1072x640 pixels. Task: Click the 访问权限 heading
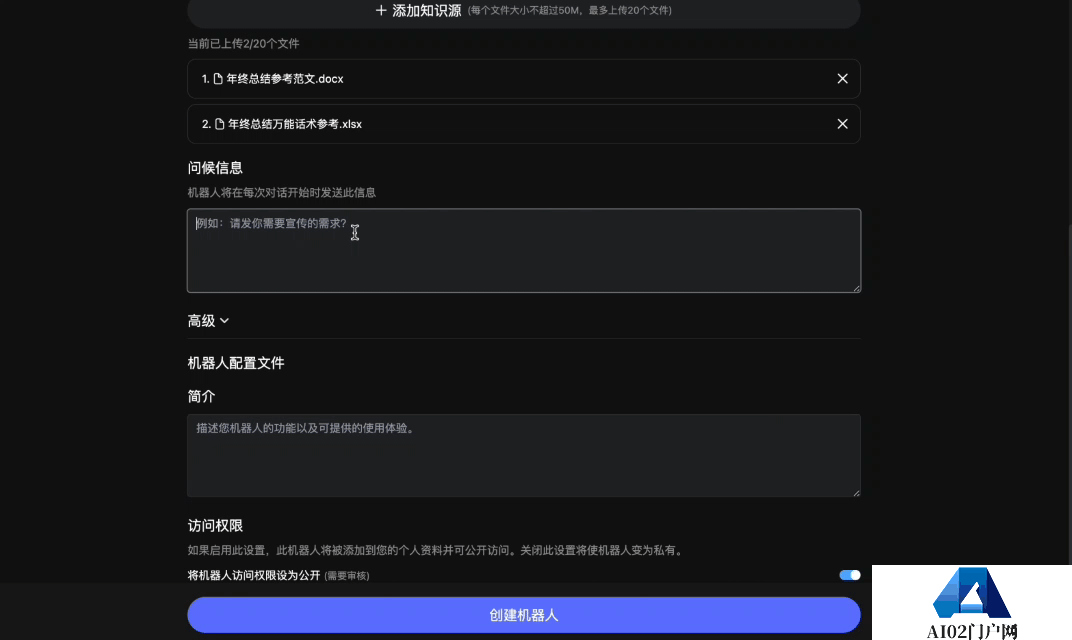coord(215,526)
